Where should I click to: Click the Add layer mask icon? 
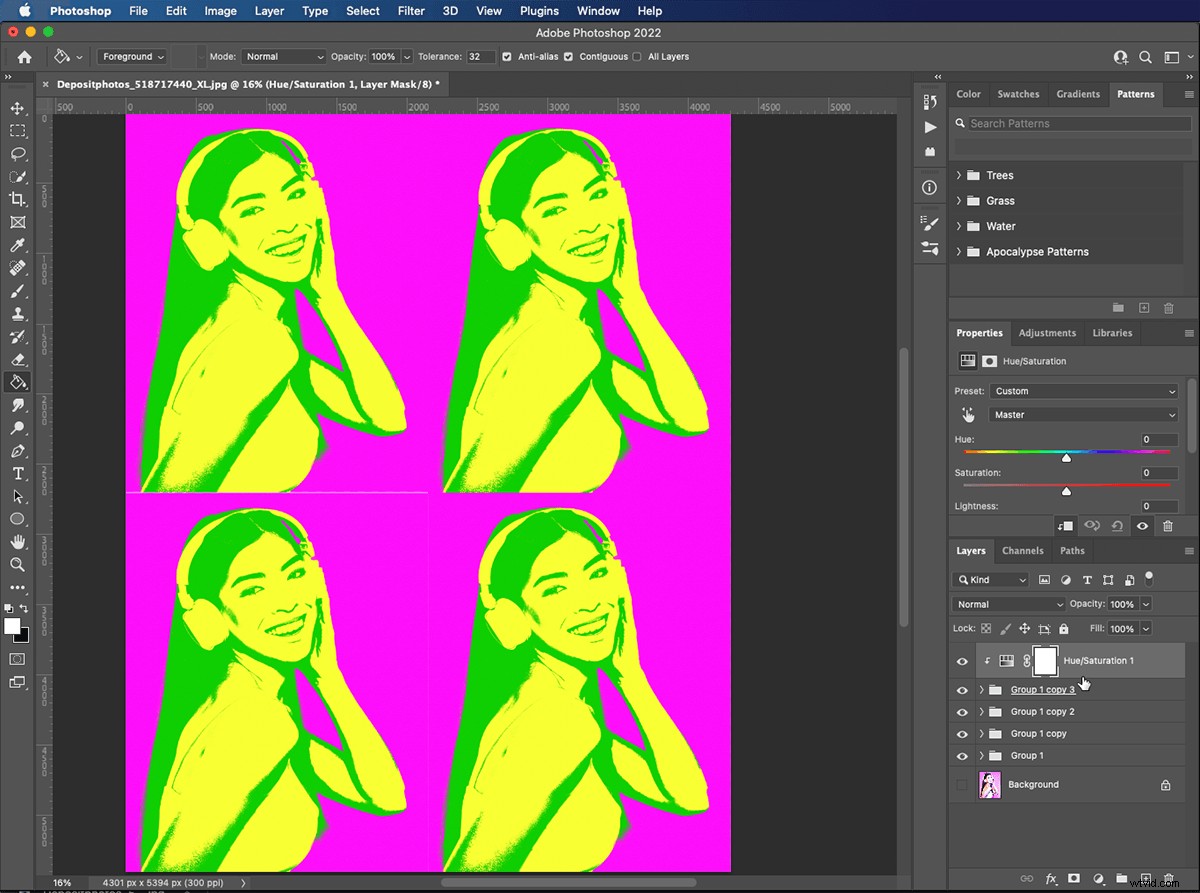pyautogui.click(x=1075, y=877)
